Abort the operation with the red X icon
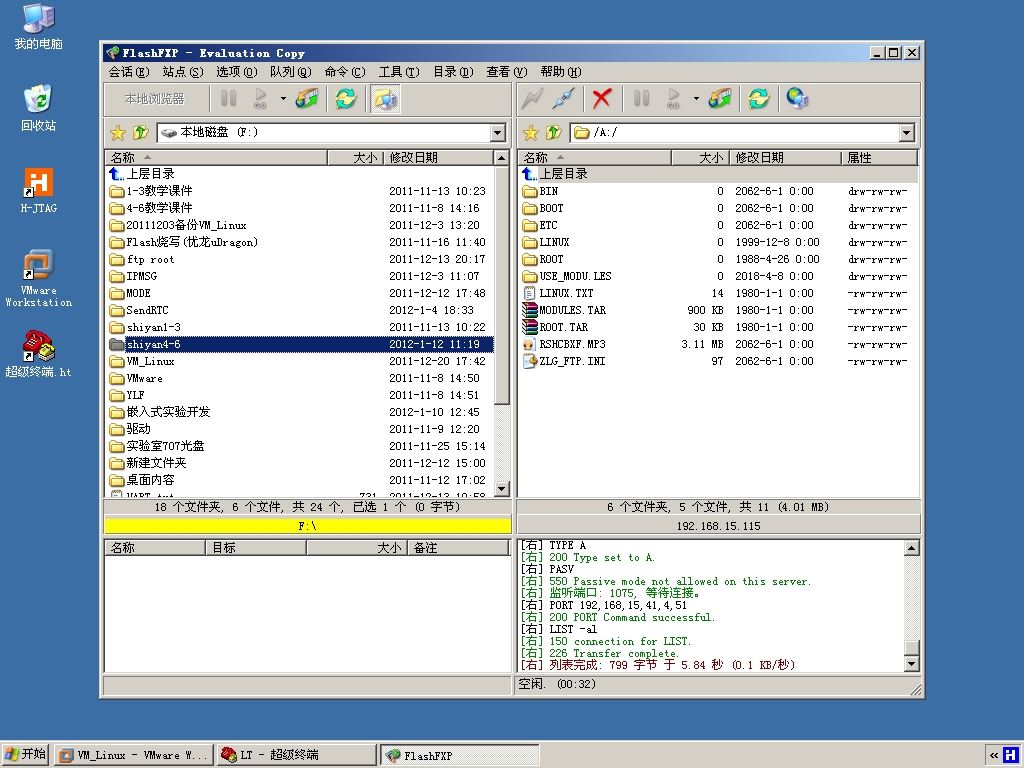Viewport: 1024px width, 768px height. 601,99
